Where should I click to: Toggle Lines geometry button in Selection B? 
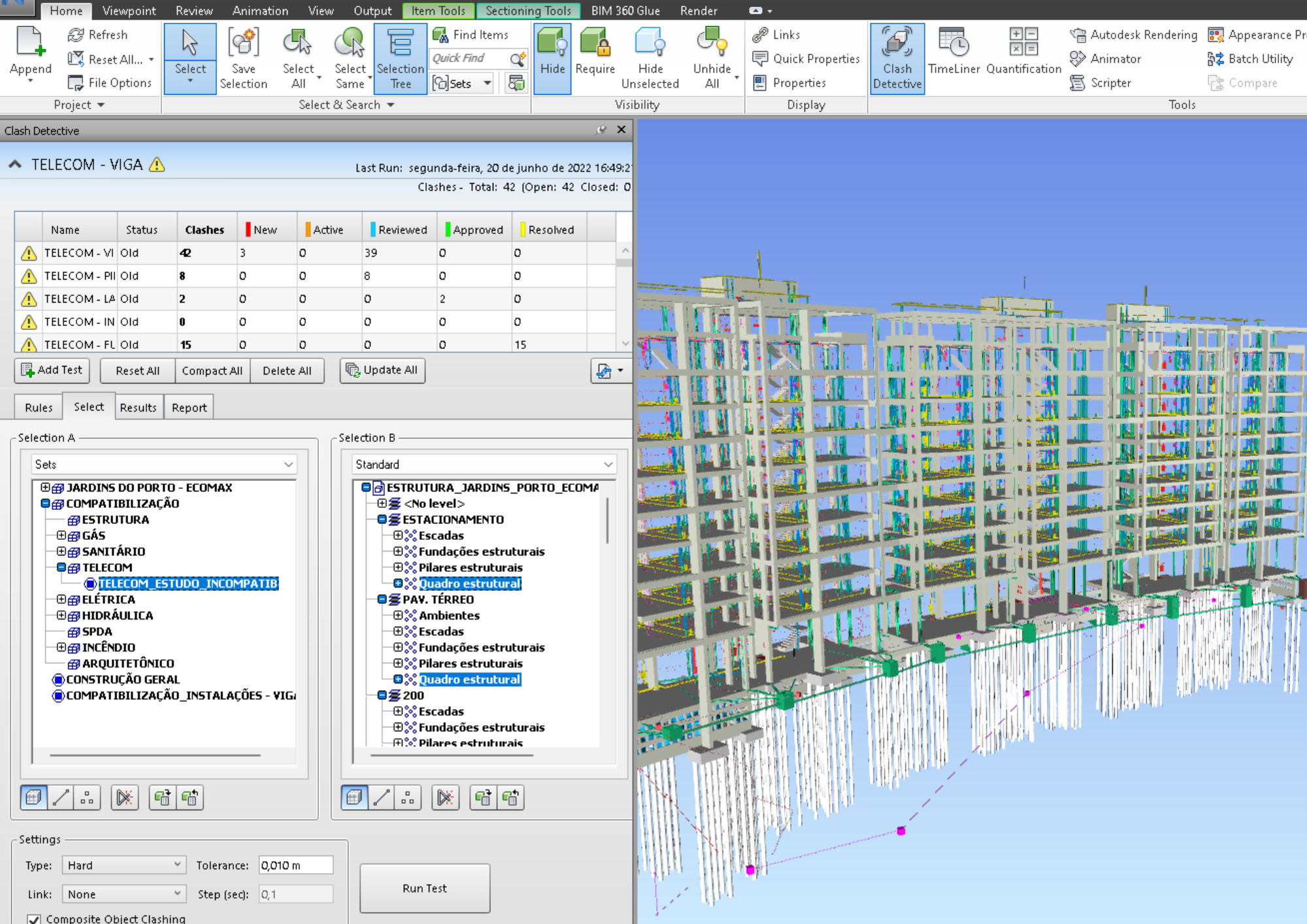tap(382, 797)
